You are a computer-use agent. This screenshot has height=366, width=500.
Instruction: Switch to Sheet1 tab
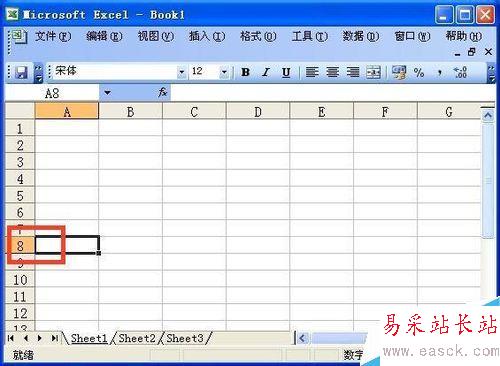(89, 338)
